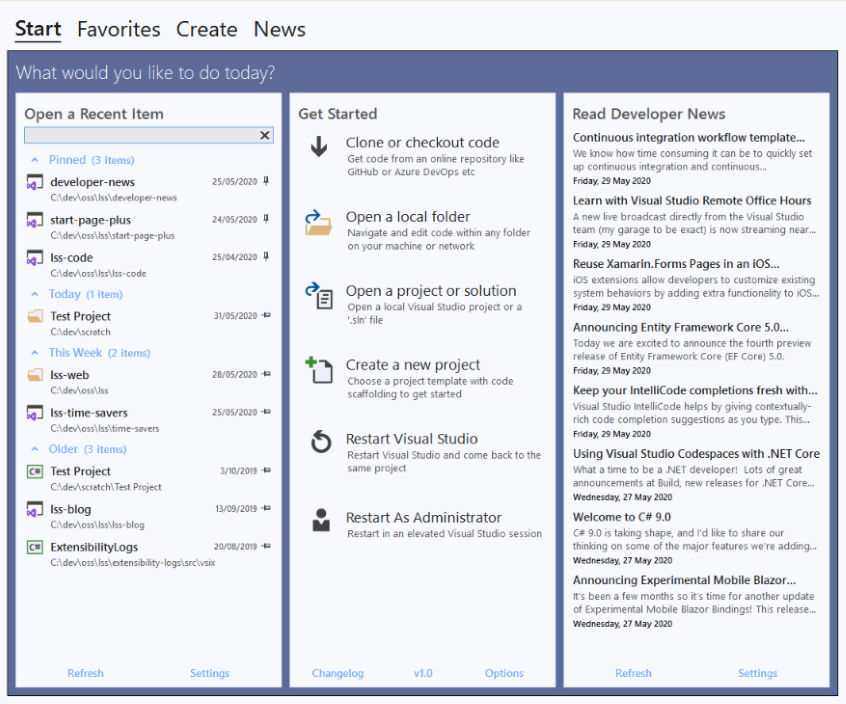
Task: Click the Restart Visual Studio circular arrow icon
Action: [321, 442]
